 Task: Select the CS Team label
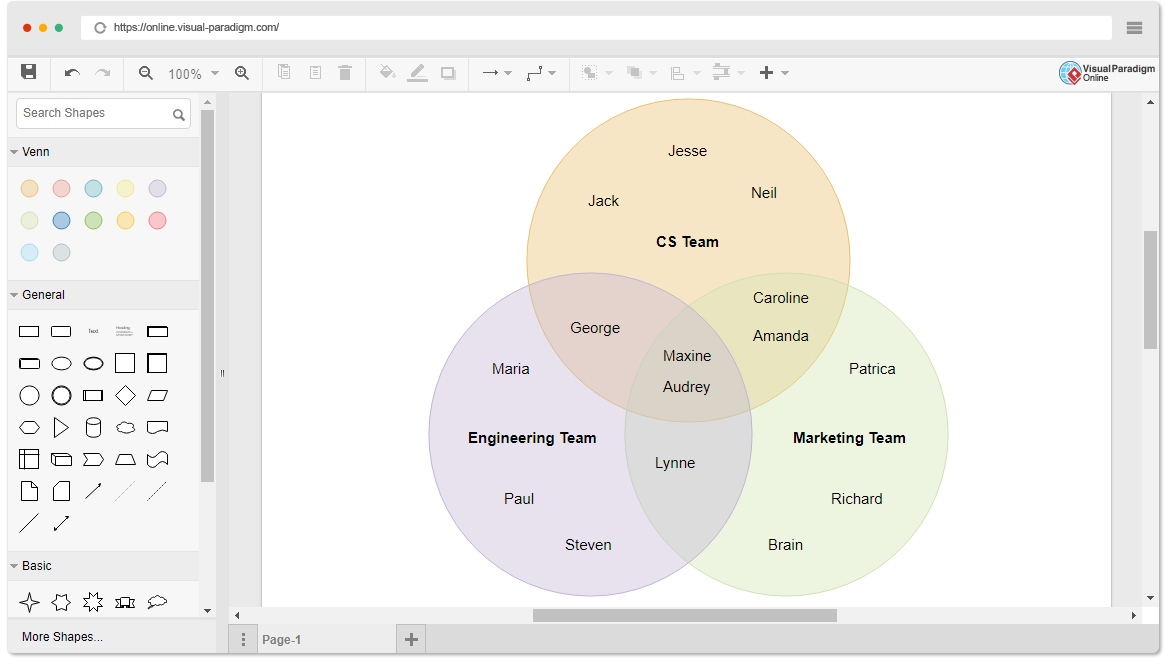click(x=687, y=242)
